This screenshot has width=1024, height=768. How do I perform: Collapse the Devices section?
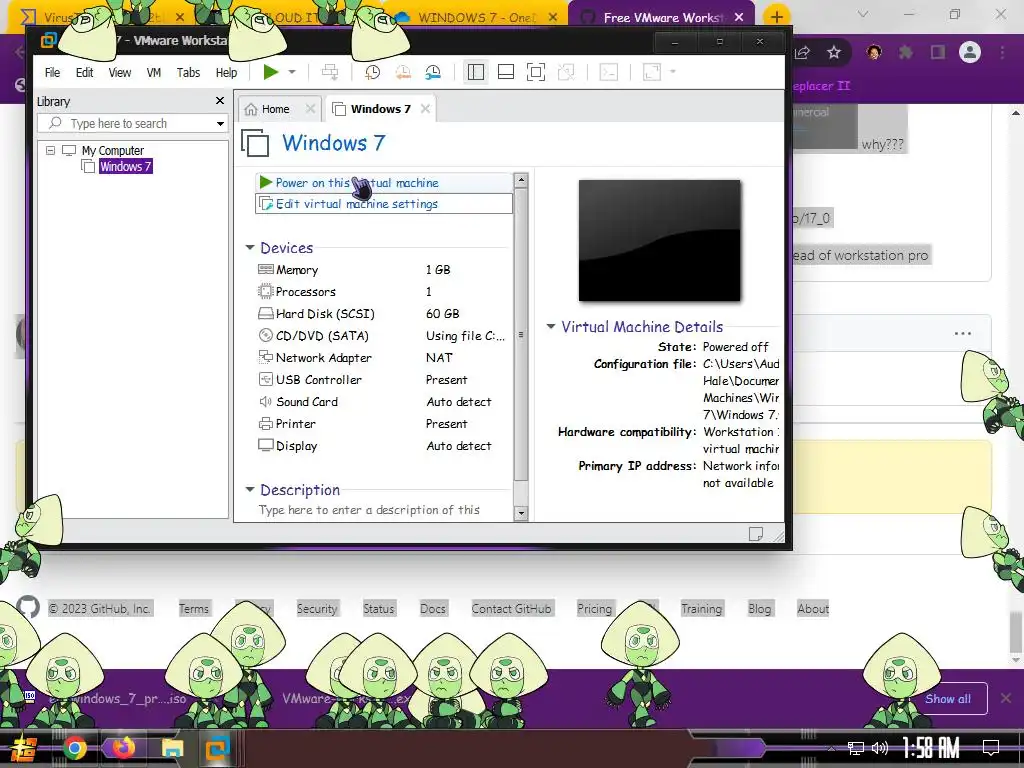[249, 248]
